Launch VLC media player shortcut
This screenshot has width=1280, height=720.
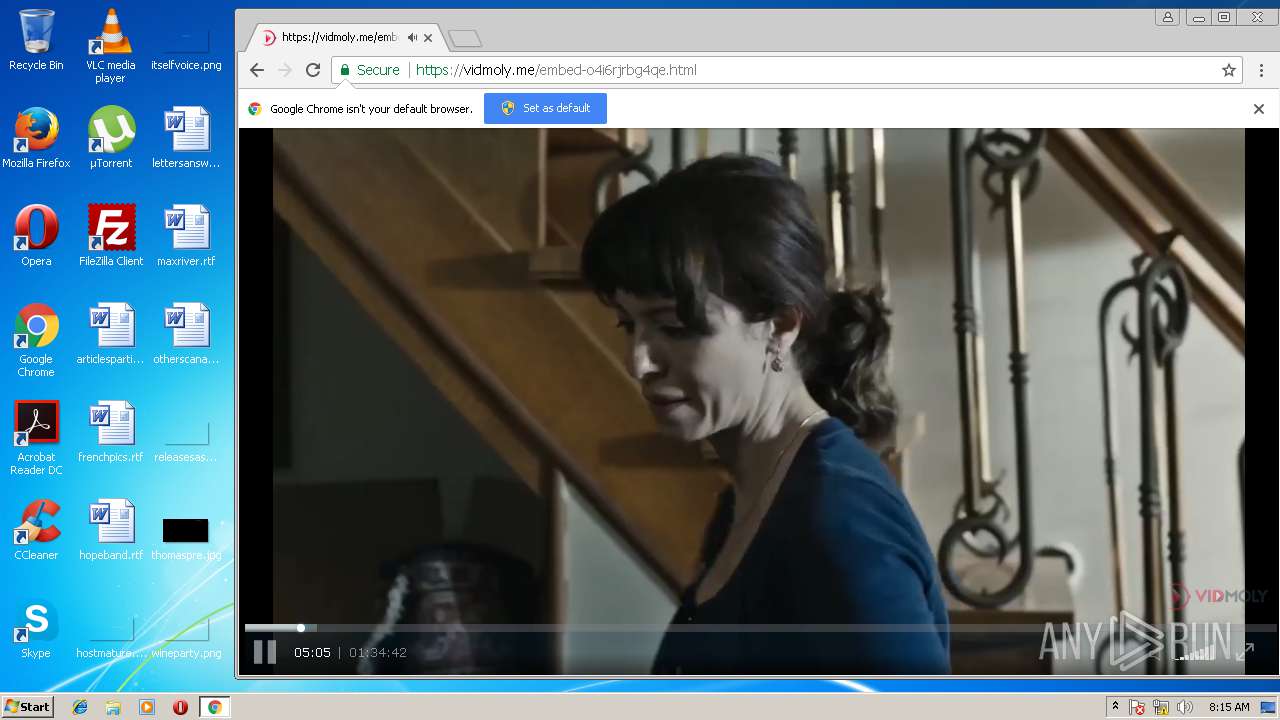110,46
